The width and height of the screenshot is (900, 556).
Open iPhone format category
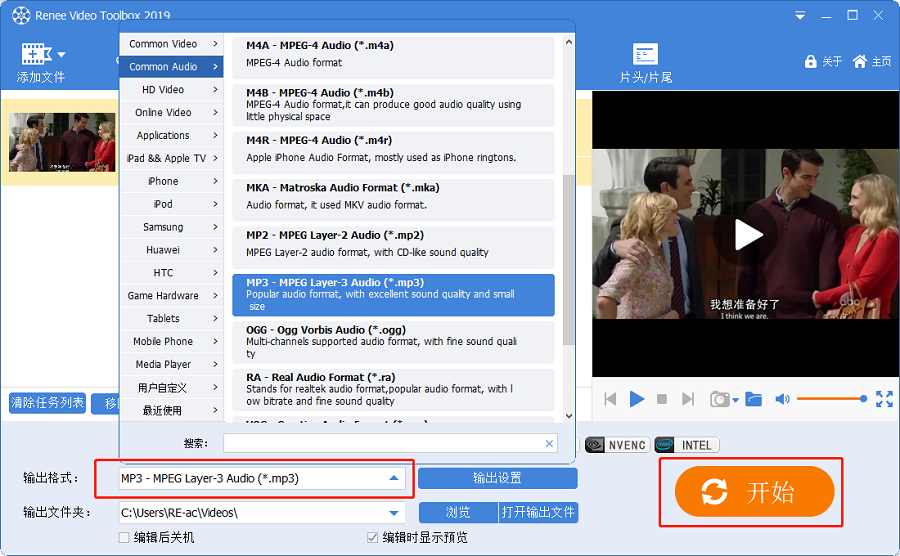coord(171,181)
